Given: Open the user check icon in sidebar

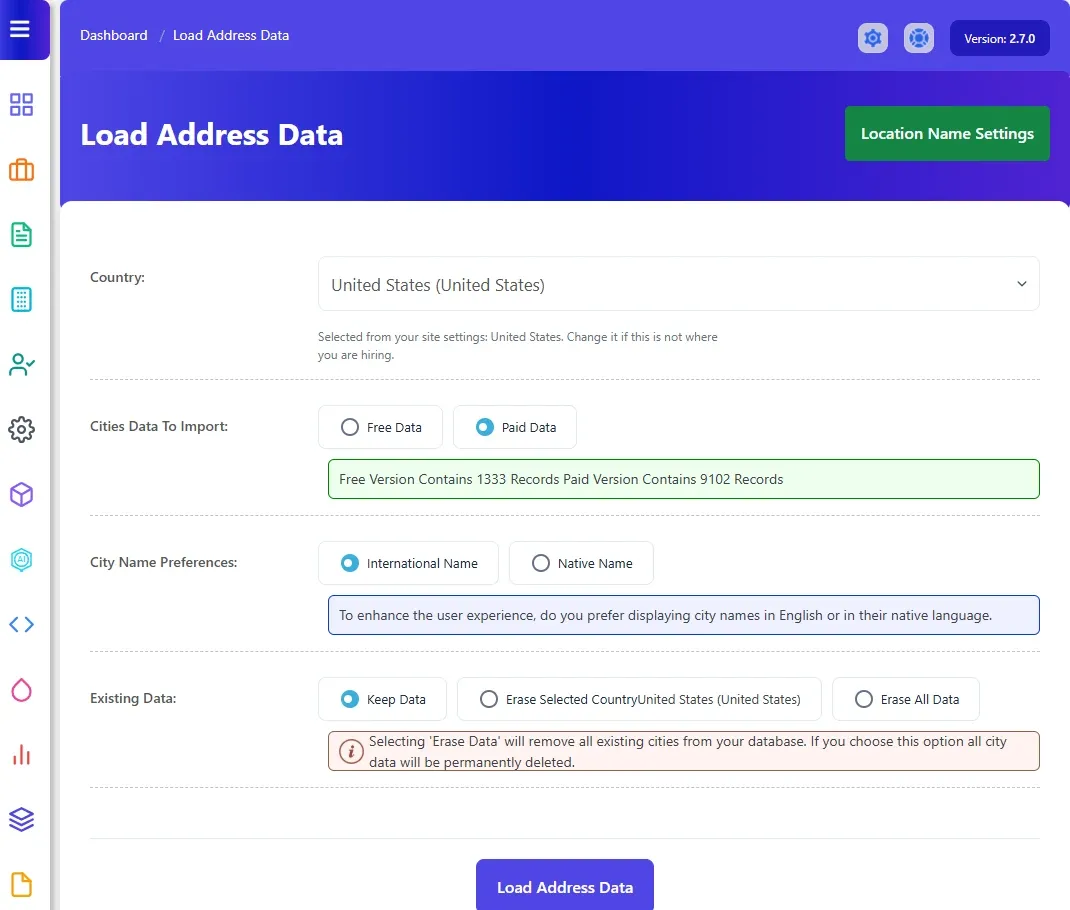Looking at the screenshot, I should click(x=21, y=364).
